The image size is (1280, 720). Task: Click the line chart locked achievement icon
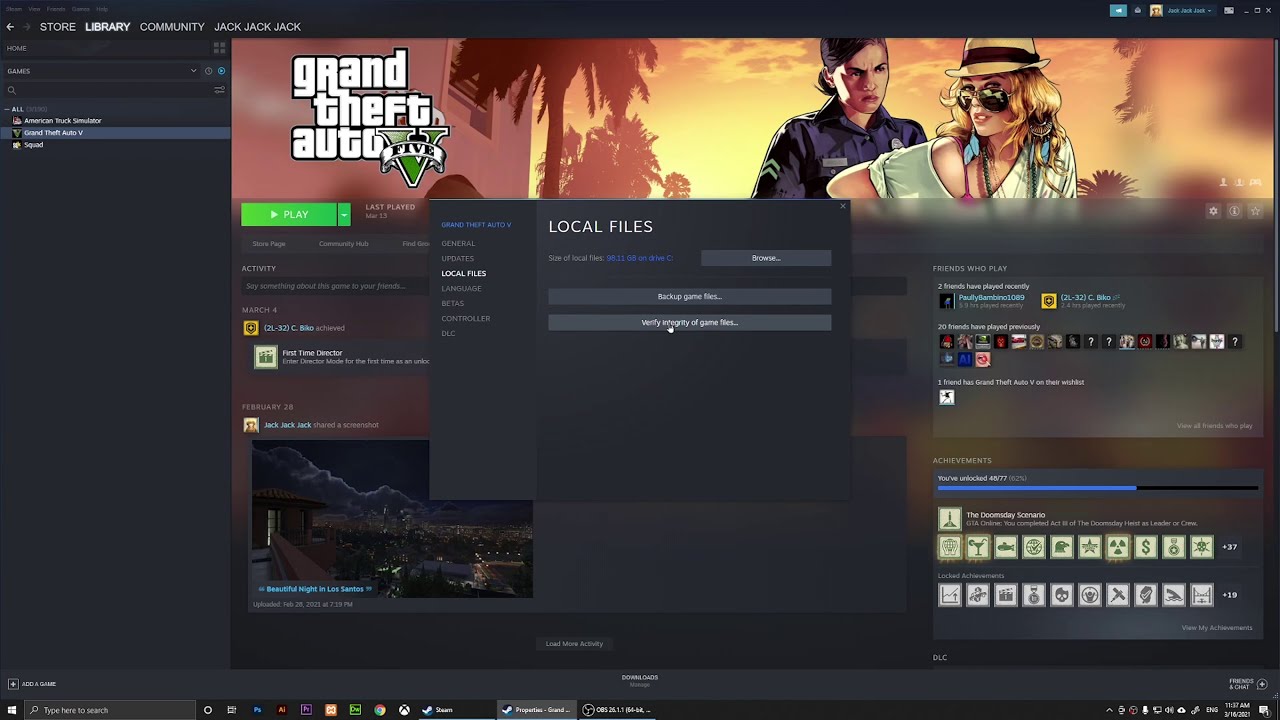949,595
